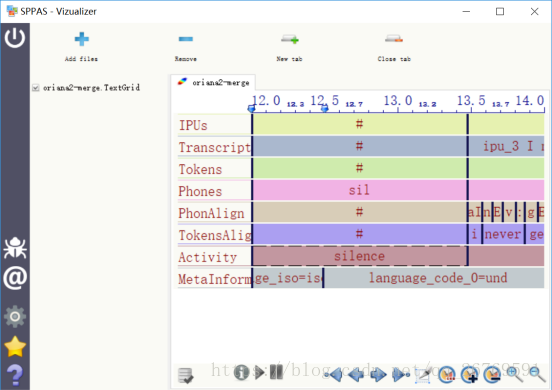The image size is (552, 390).
Task: Click vertical zoom in clock-plus icon
Action: [x=469, y=375]
